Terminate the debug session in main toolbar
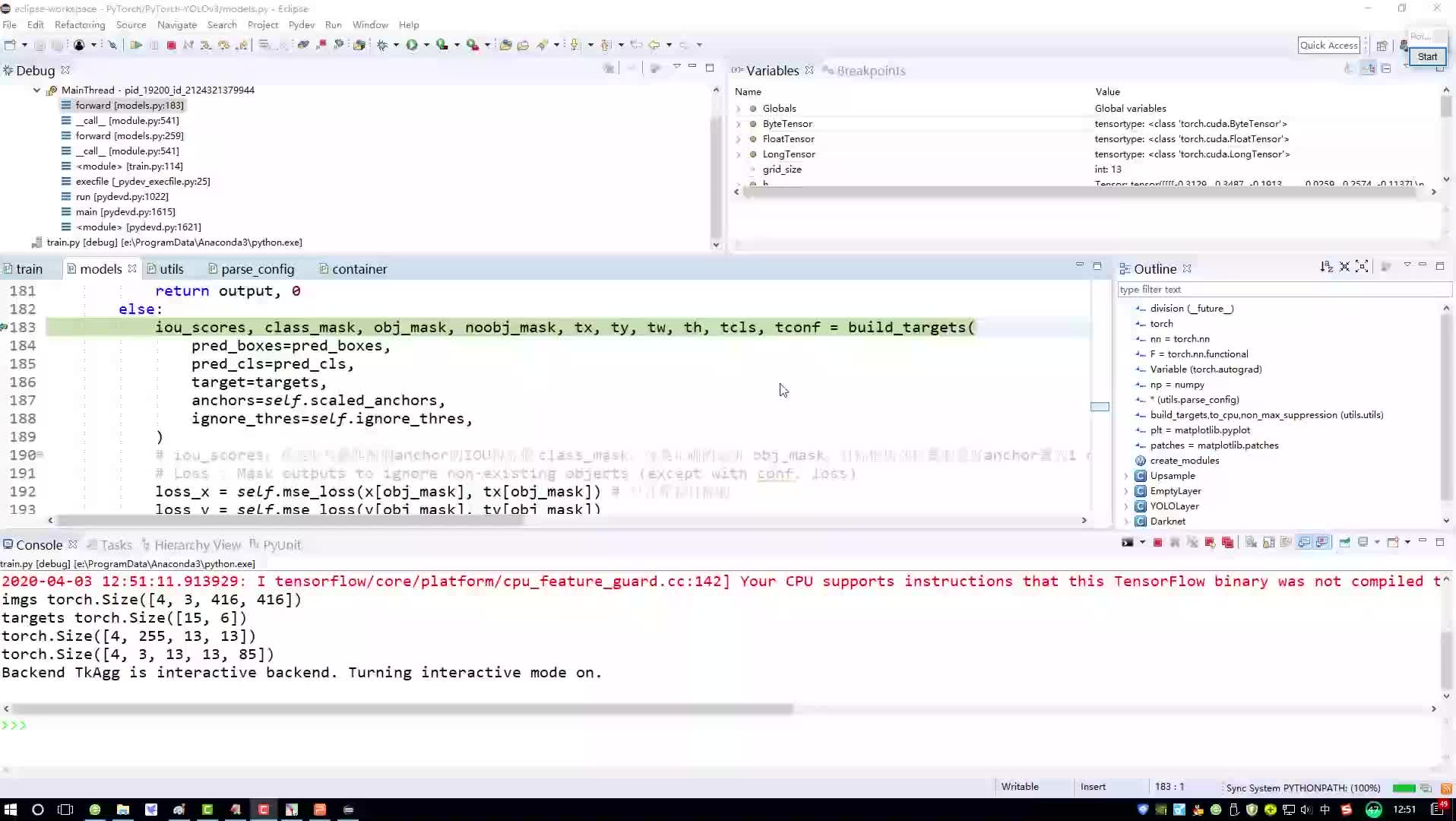 [171, 45]
